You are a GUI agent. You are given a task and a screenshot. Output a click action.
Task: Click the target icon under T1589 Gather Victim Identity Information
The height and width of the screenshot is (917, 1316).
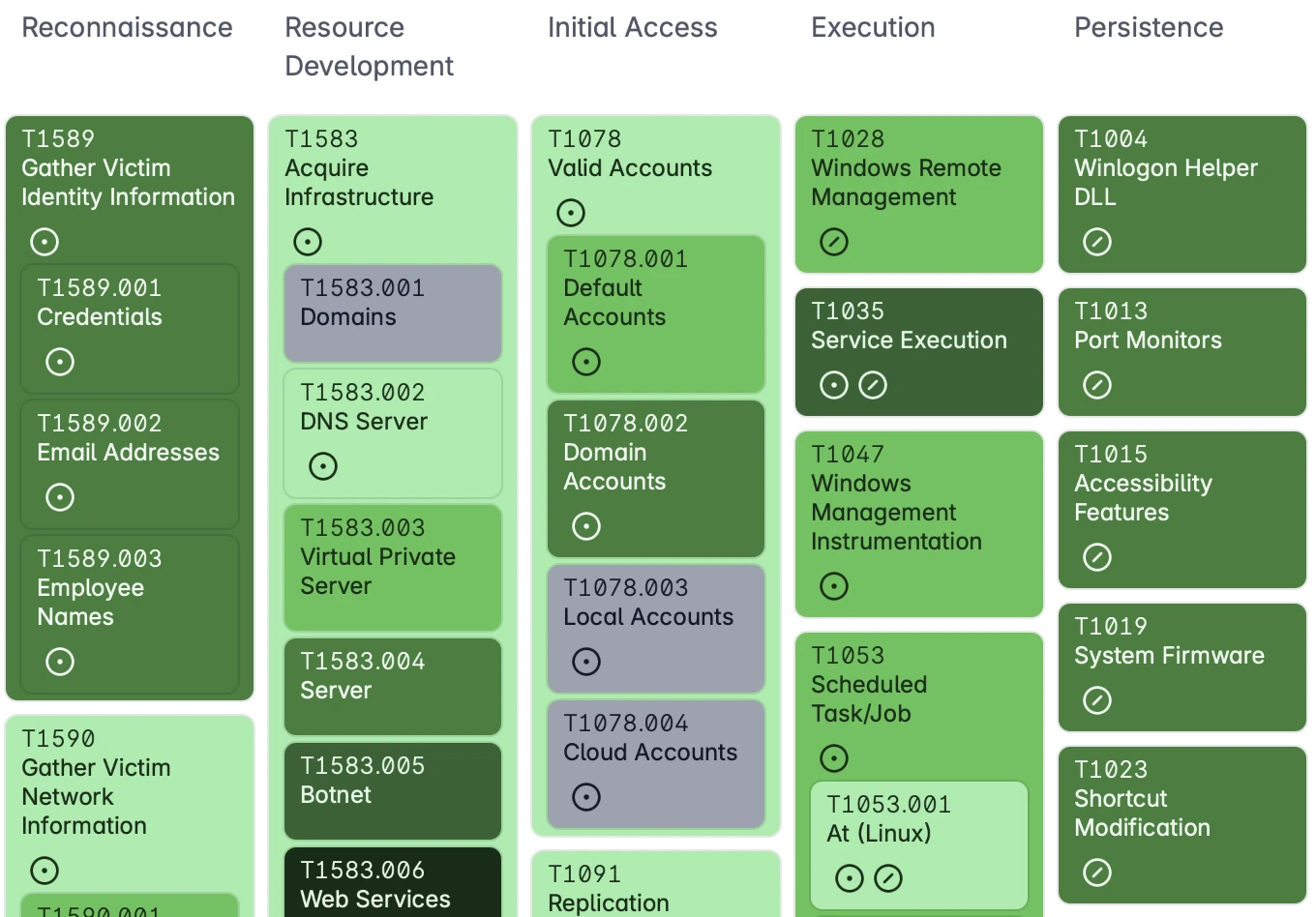coord(45,242)
